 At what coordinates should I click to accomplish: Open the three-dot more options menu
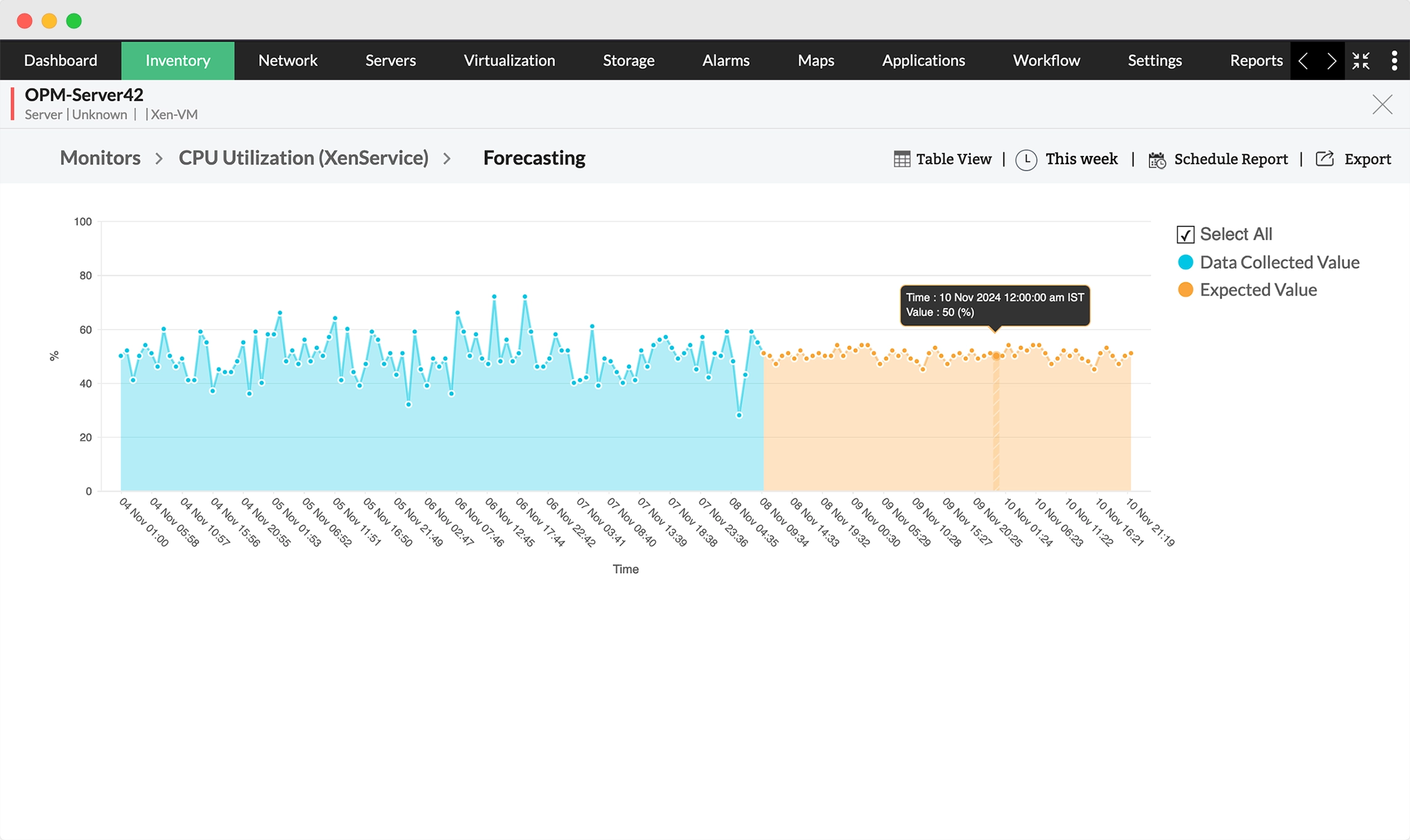pyautogui.click(x=1394, y=60)
